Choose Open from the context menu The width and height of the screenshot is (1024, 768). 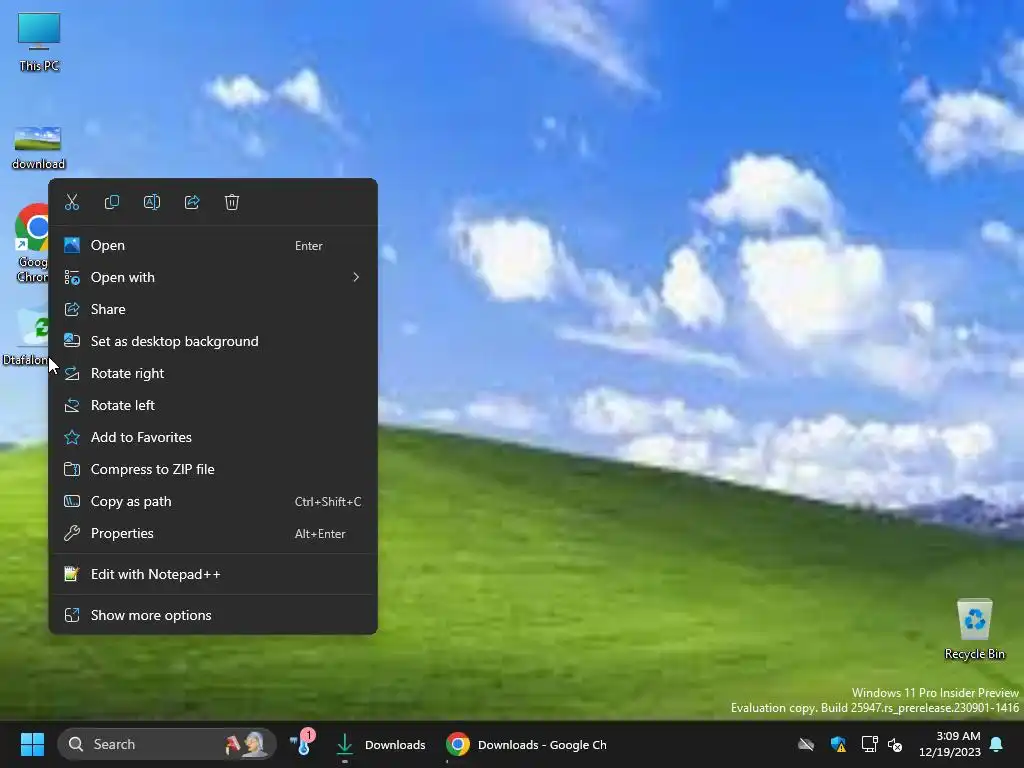(213, 246)
